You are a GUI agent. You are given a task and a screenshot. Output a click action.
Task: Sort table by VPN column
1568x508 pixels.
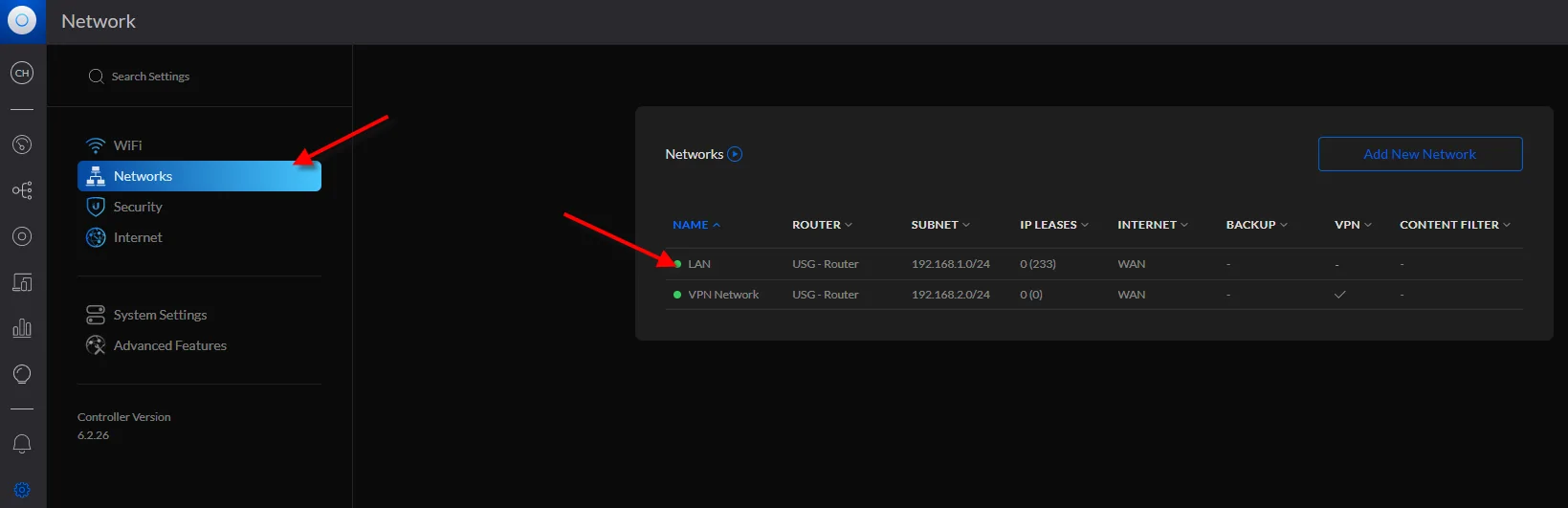[1353, 225]
